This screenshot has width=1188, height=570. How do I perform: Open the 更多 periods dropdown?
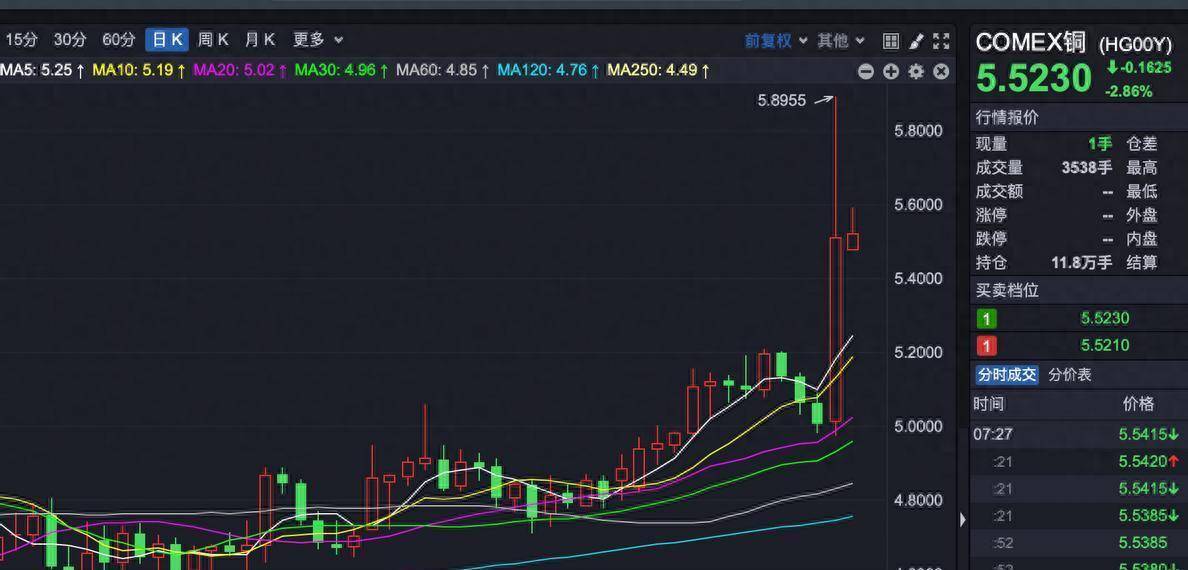pos(317,39)
